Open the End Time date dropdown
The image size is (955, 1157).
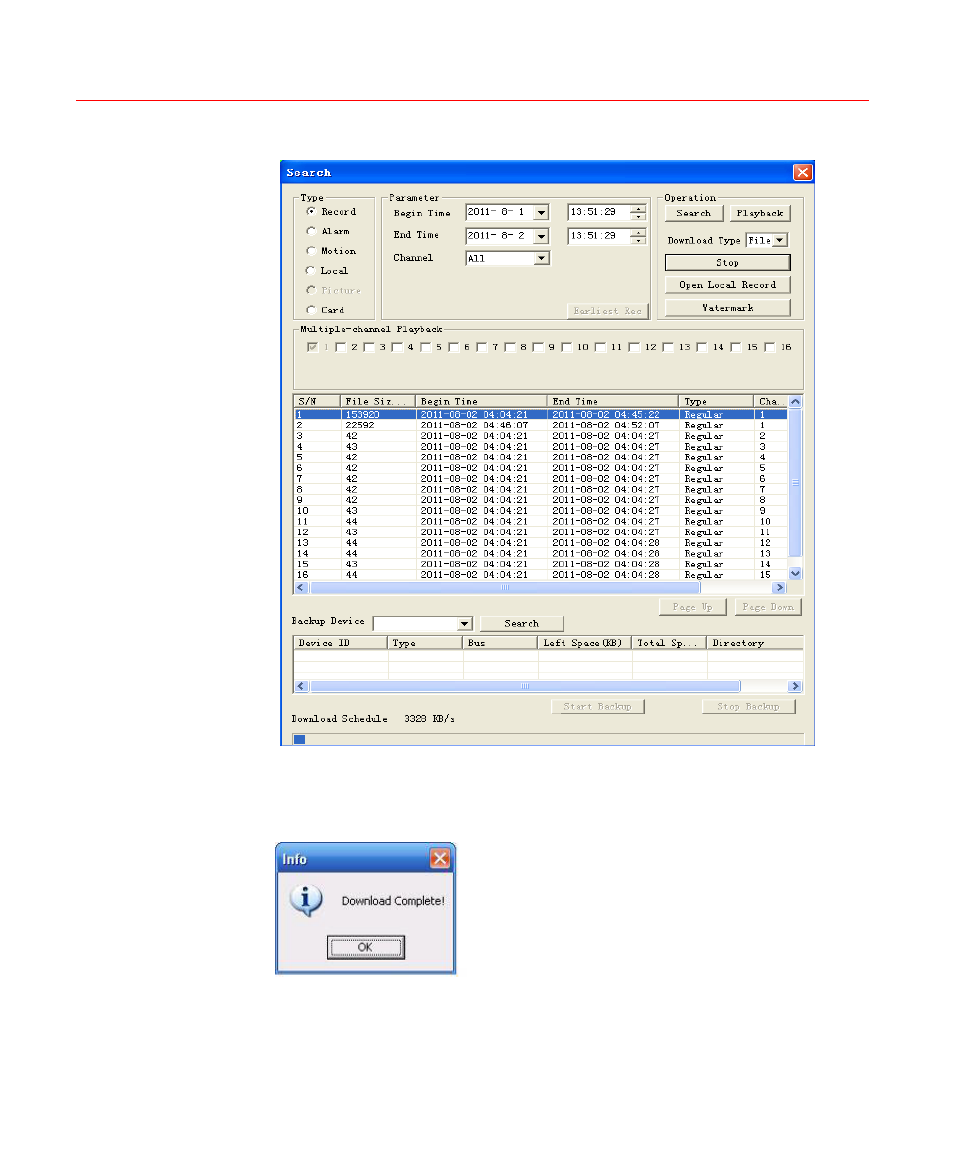coord(542,236)
